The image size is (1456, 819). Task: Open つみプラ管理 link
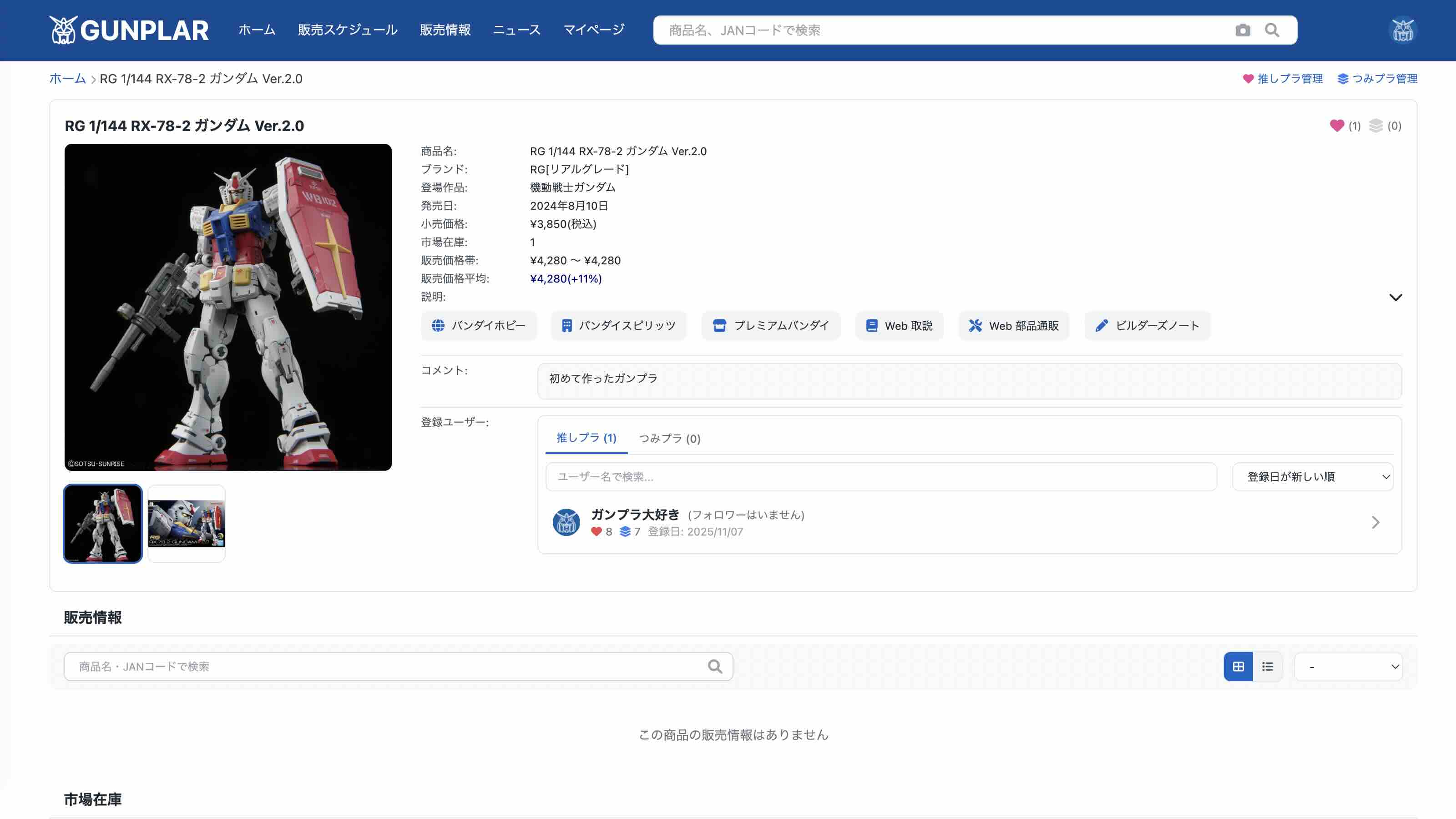(1377, 79)
